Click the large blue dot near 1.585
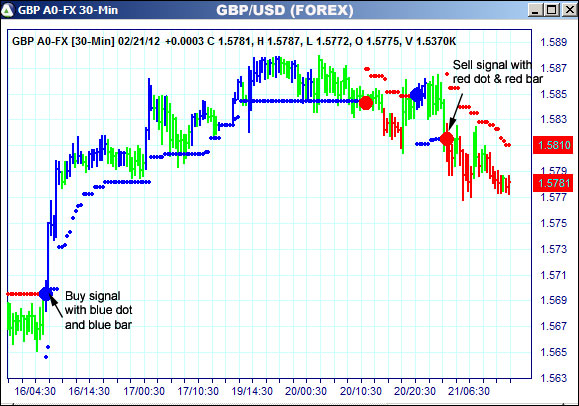 pos(417,95)
